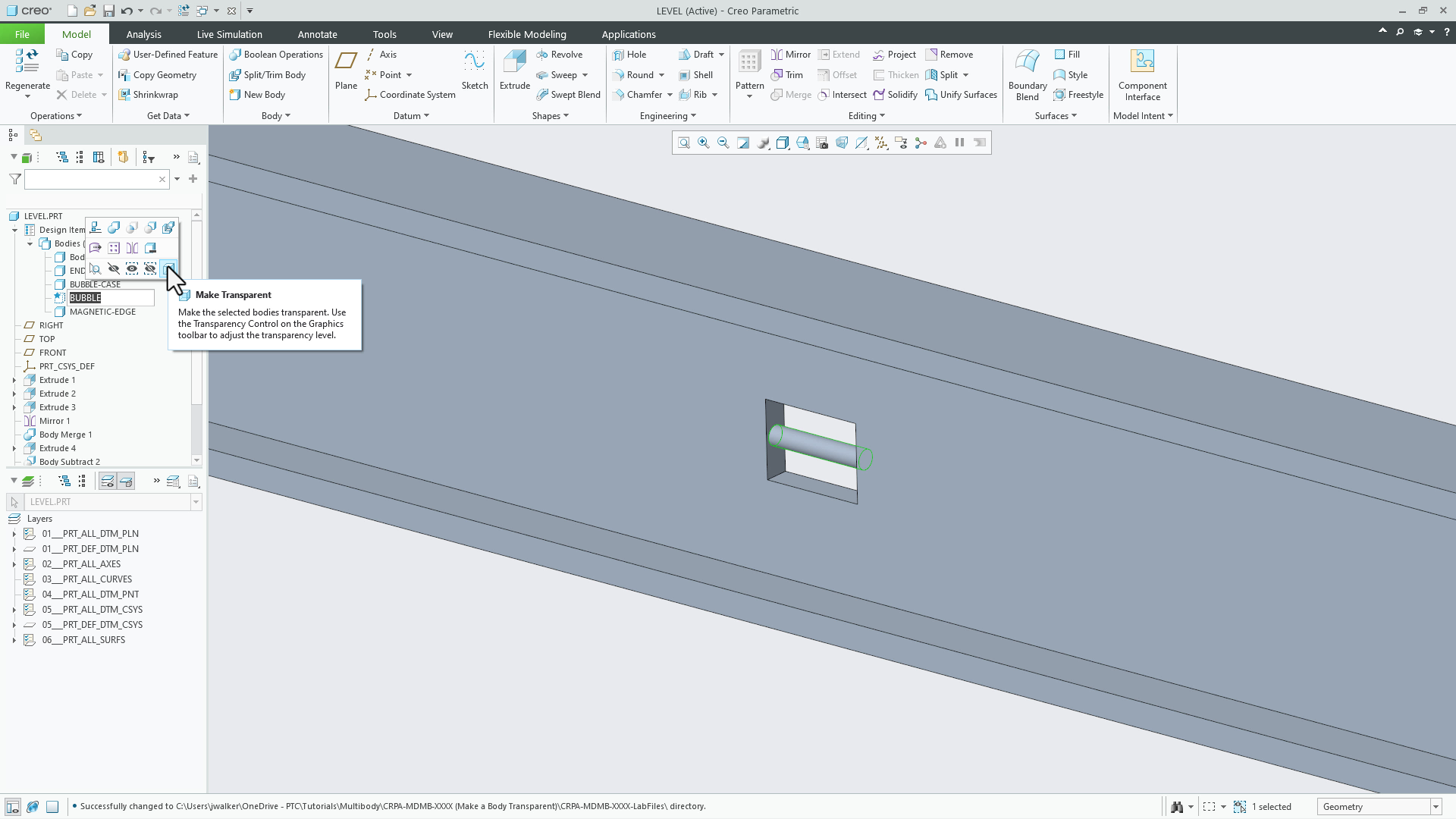Pause the graphics display update
Screen dimensions: 1456x819
click(959, 143)
